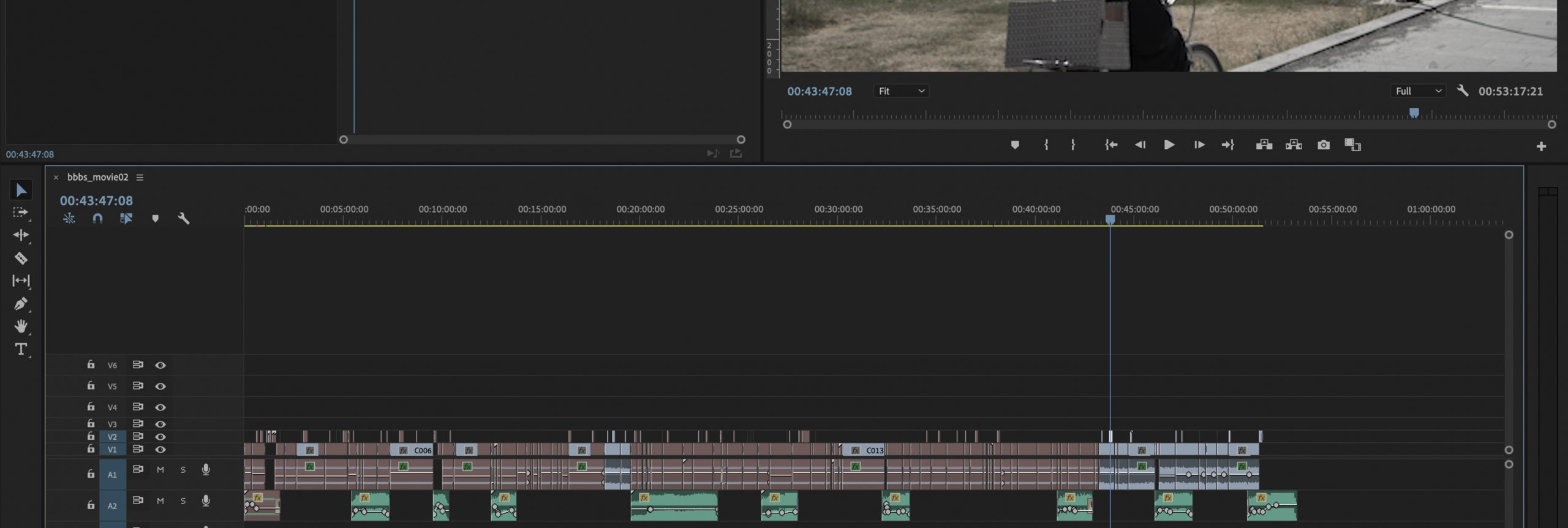Toggle lock on track V6
This screenshot has height=528, width=1568.
coord(91,364)
